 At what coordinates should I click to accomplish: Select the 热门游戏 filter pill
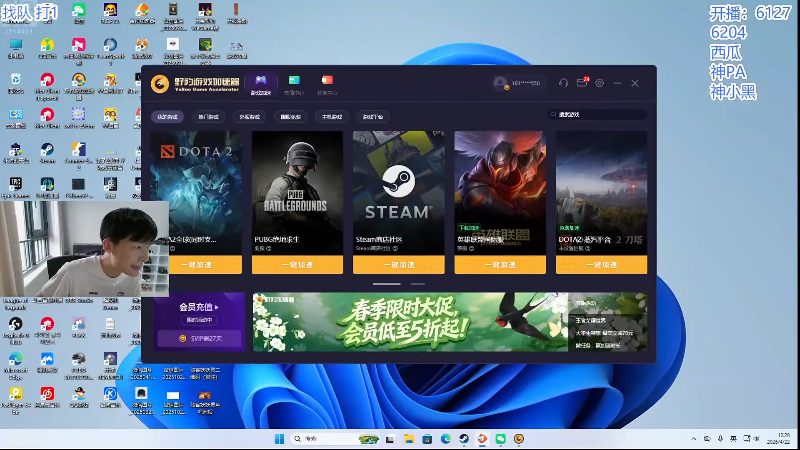click(x=208, y=117)
